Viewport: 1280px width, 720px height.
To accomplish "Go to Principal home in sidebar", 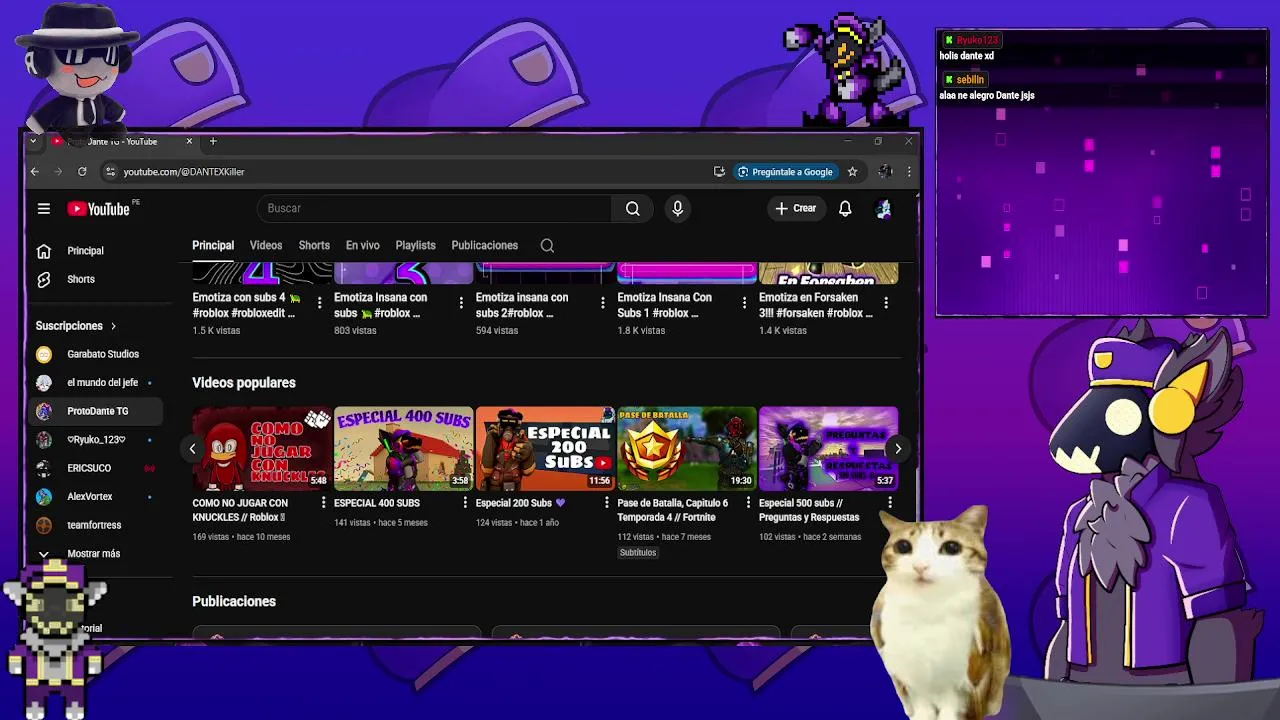I will 96,251.
